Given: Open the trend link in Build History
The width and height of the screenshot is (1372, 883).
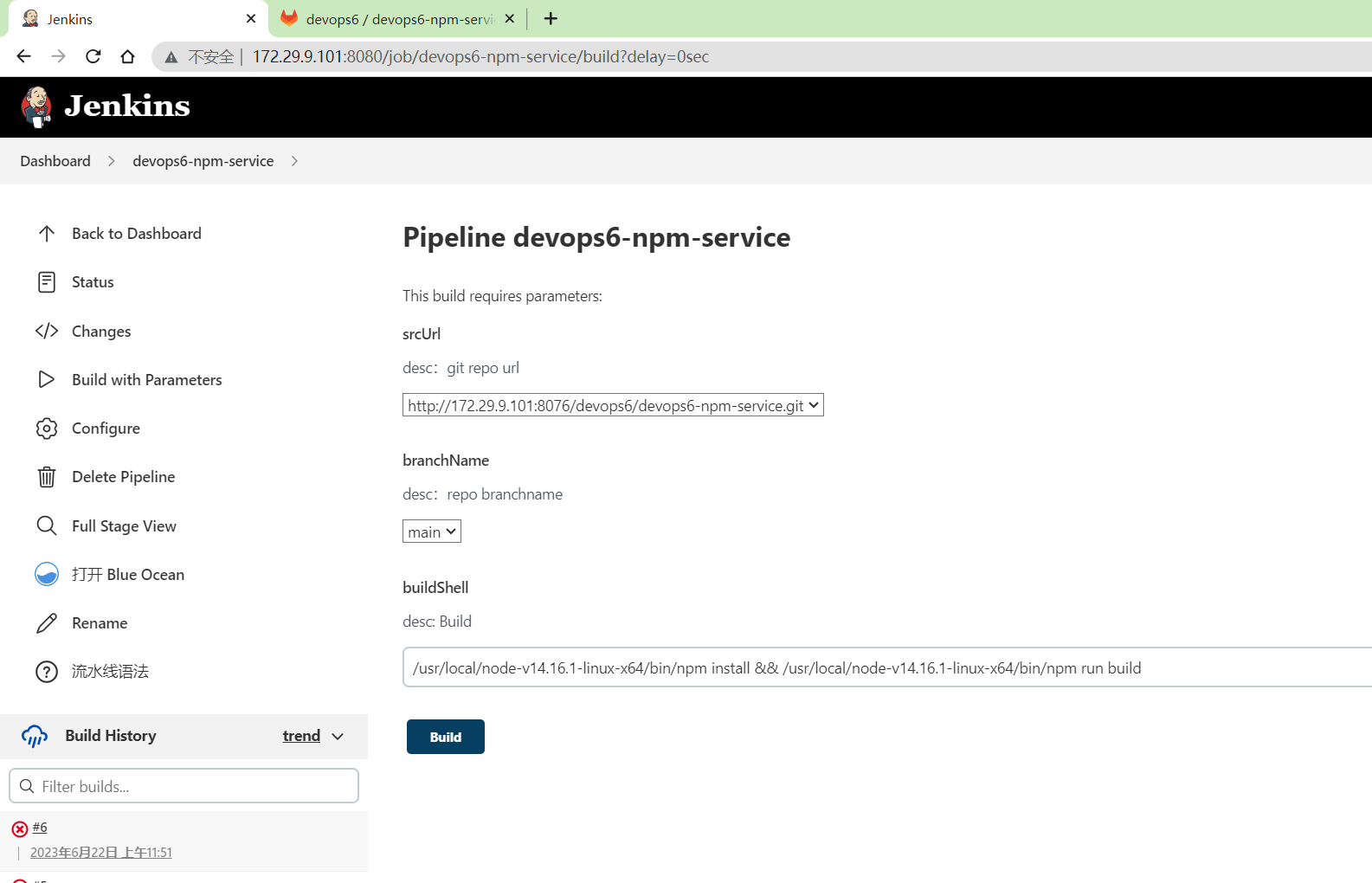Looking at the screenshot, I should coord(301,736).
